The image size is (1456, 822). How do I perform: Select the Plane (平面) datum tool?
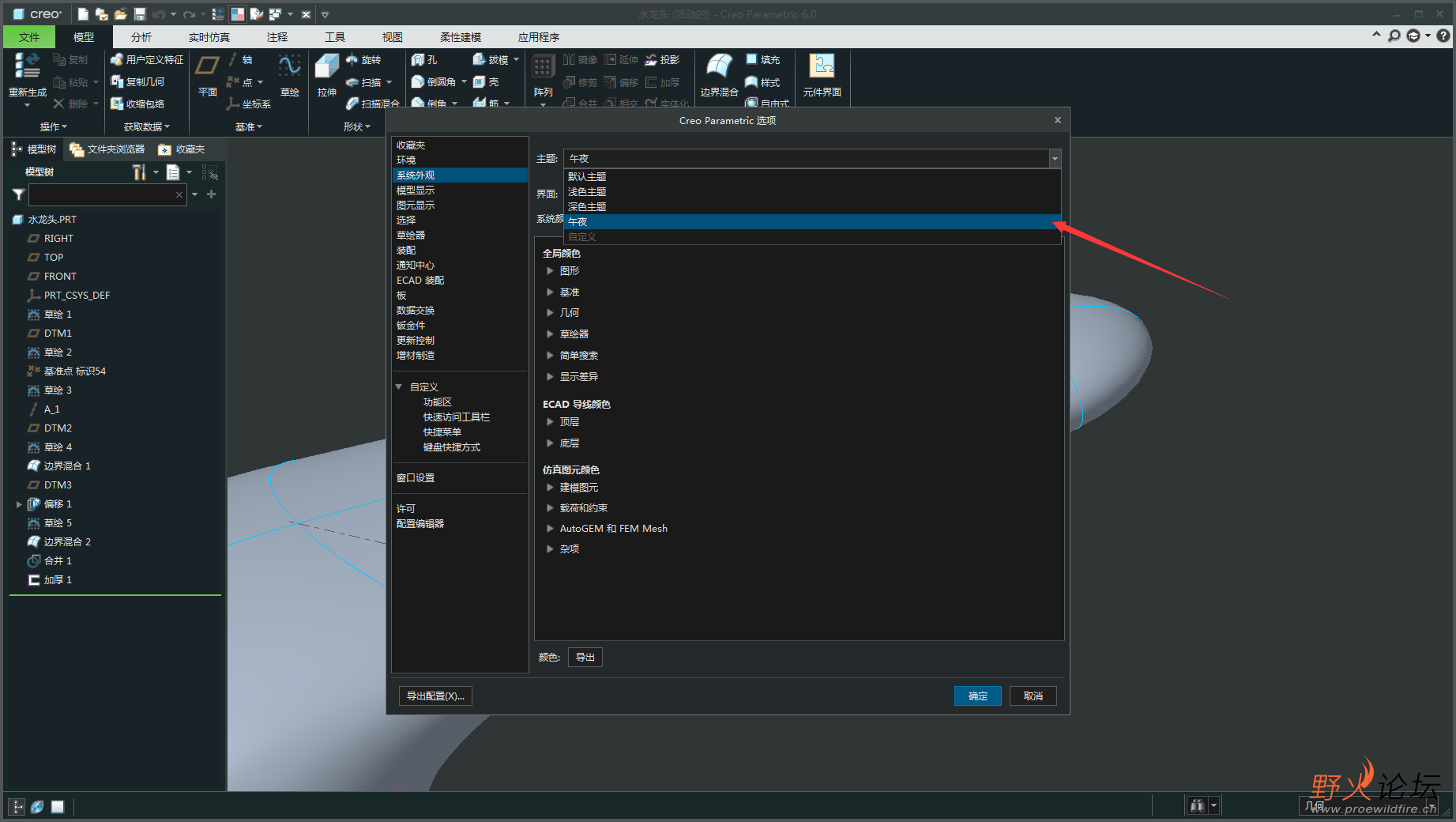tap(208, 76)
